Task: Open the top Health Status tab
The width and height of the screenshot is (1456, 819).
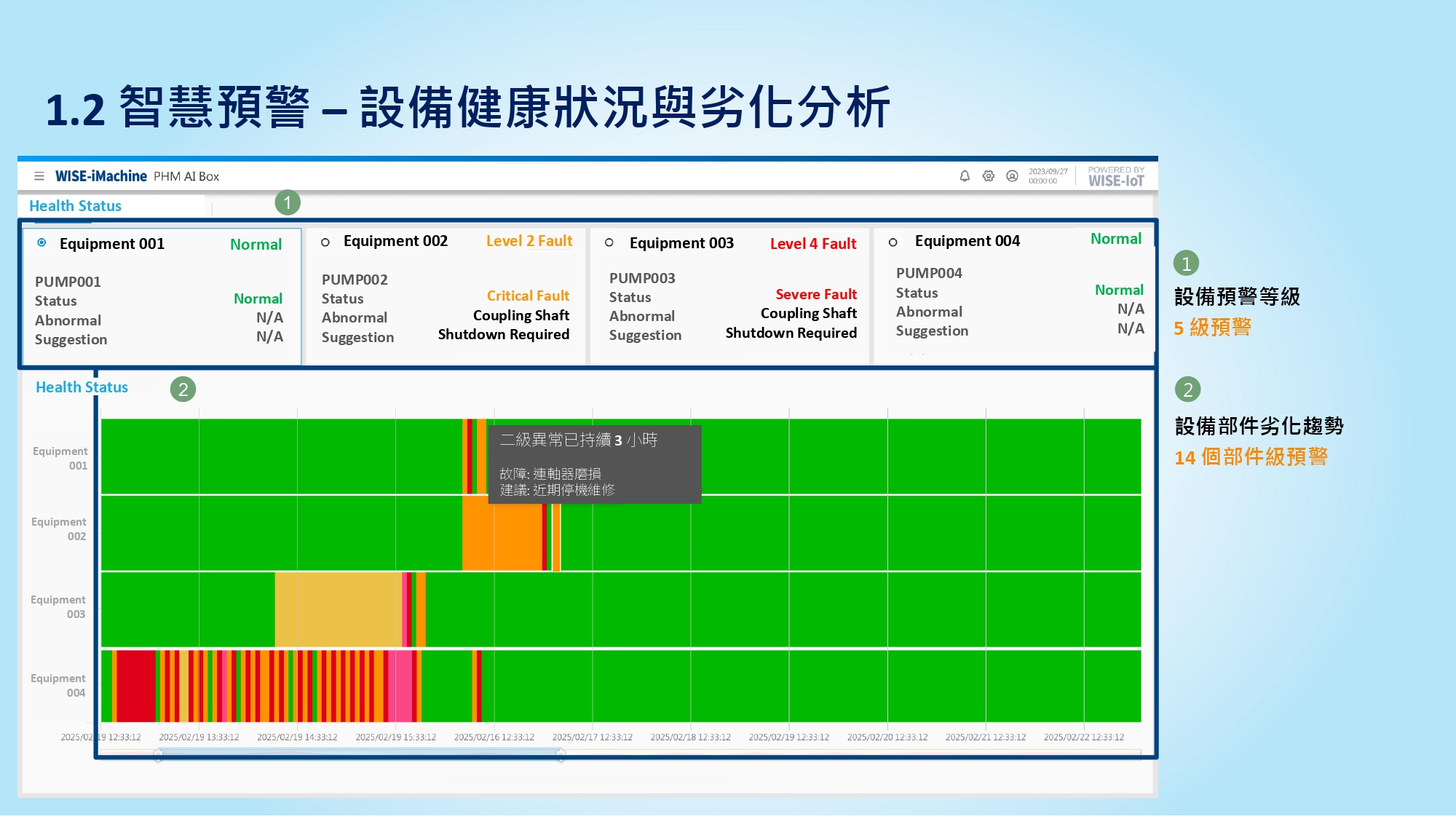Action: (75, 206)
